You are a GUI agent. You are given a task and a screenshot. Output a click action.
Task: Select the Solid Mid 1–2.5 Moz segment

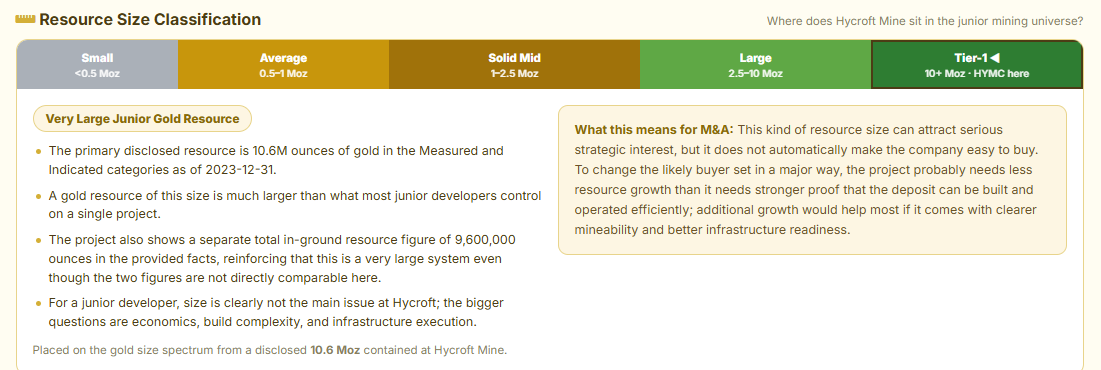(514, 65)
